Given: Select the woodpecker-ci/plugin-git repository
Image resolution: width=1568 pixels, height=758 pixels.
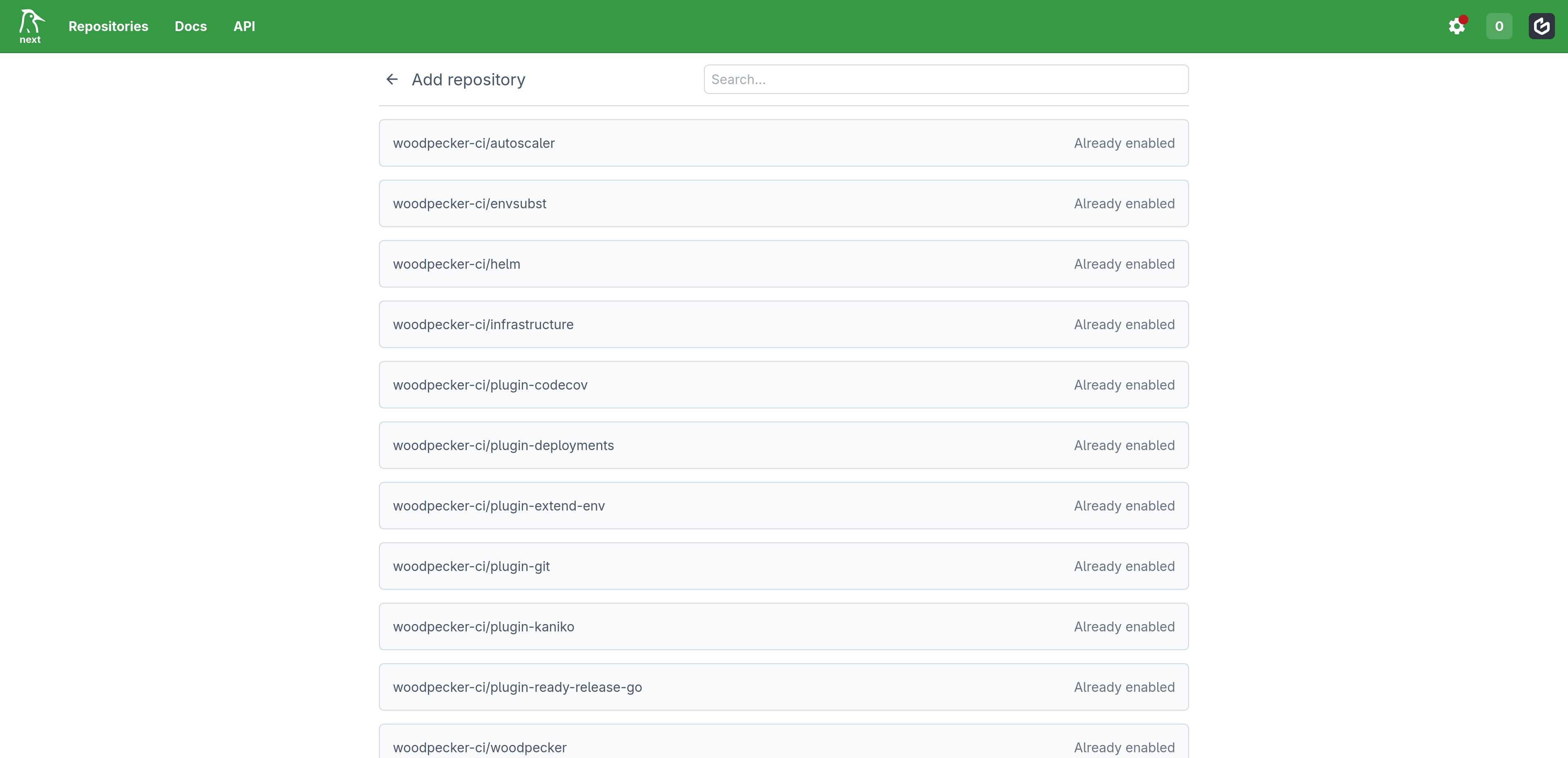Looking at the screenshot, I should 784,566.
